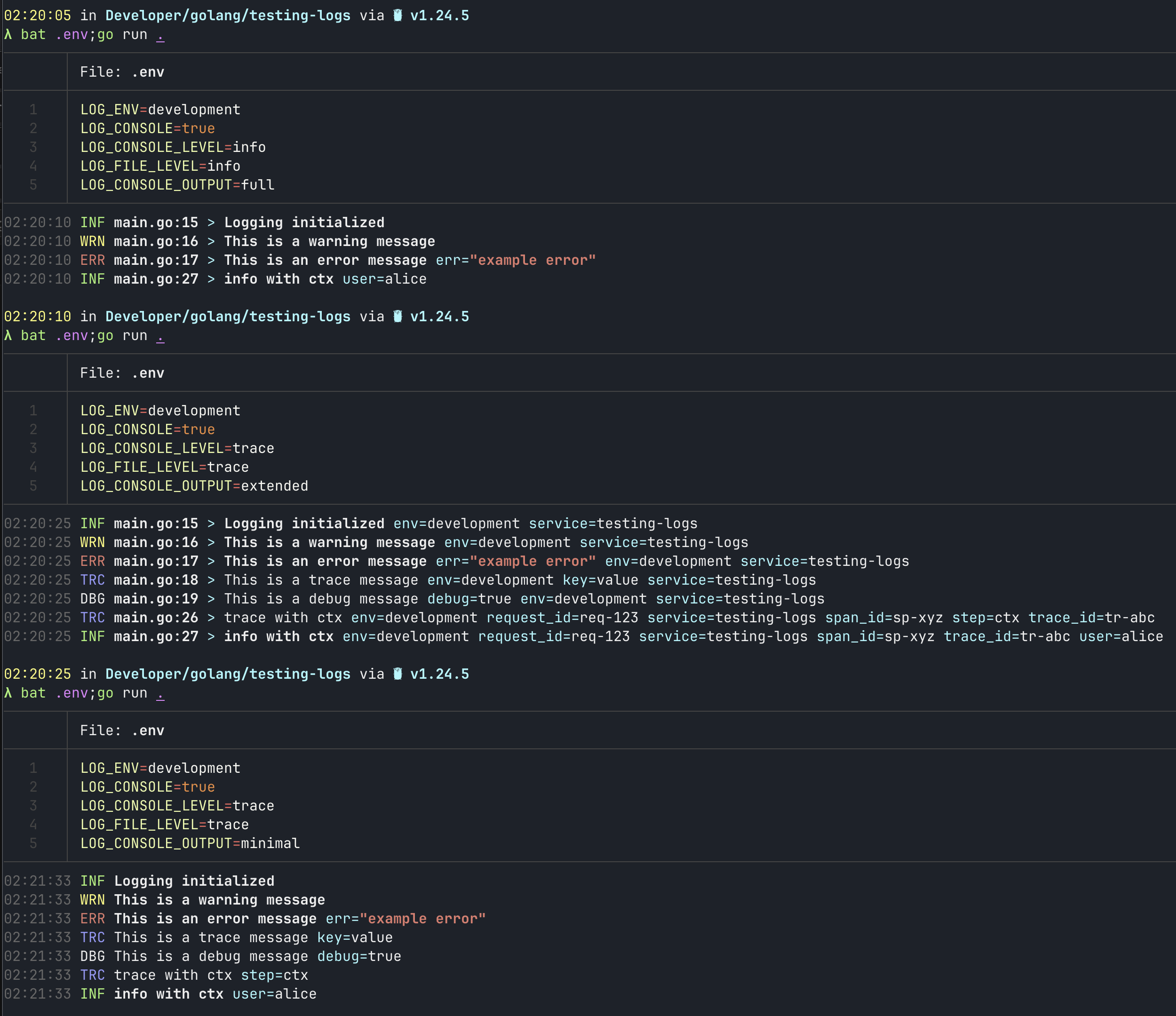Click the LOG_CONSOLE_OUTPUT=extended line
Screen dimensions: 1176x1016
tap(194, 486)
